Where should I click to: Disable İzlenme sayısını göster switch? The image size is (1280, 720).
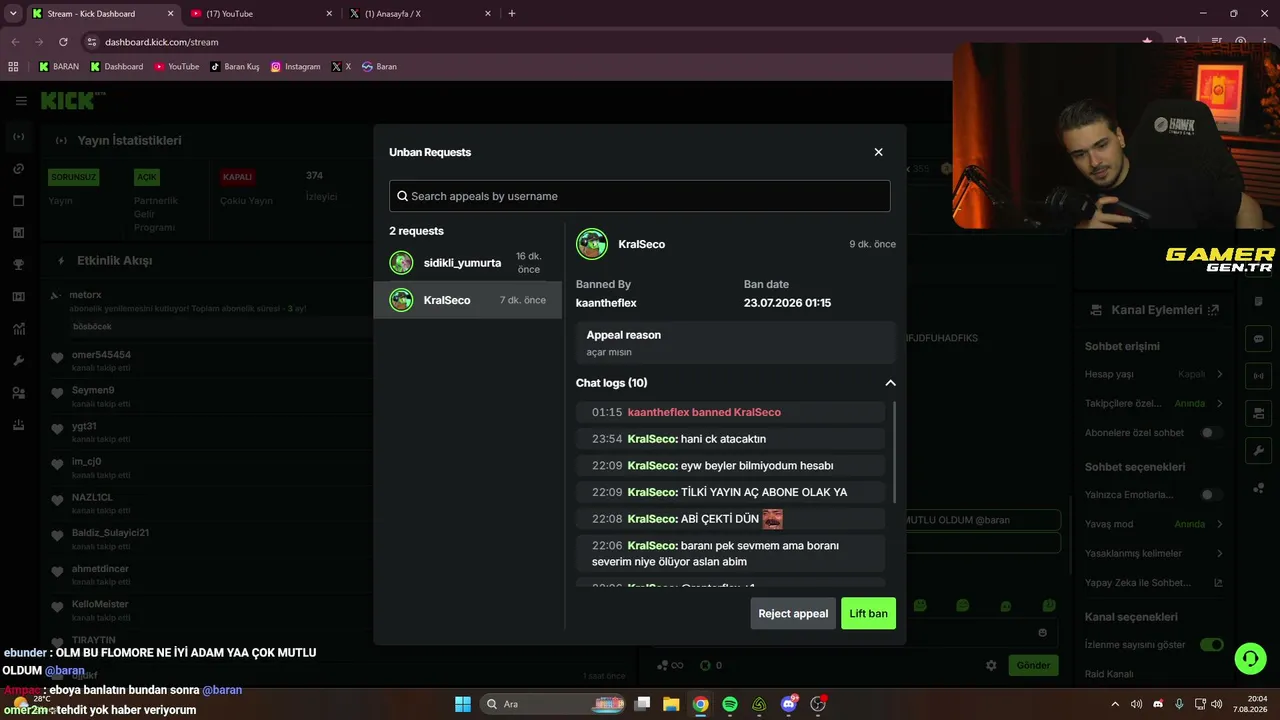pos(1211,645)
